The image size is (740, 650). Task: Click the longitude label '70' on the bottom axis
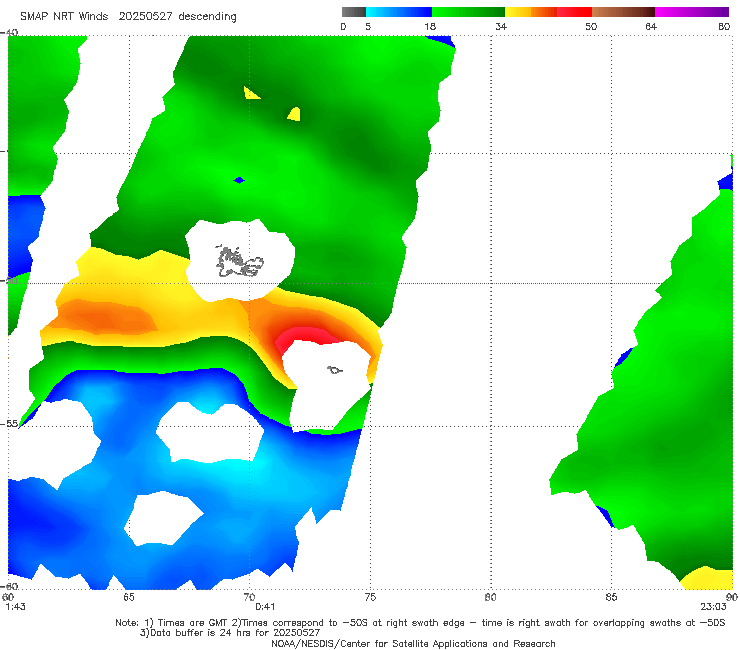click(249, 598)
